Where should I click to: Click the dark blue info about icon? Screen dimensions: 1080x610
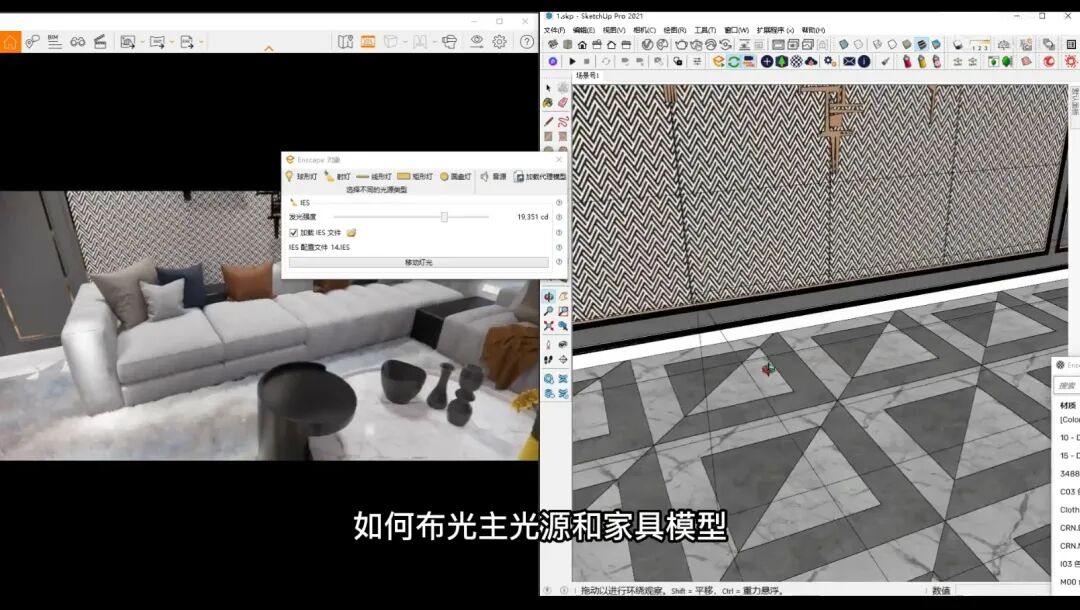[x=864, y=61]
